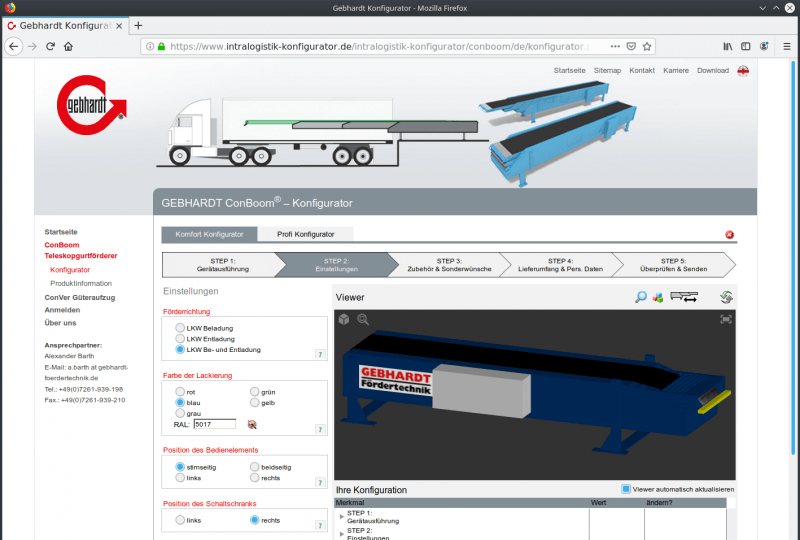Set Schaltschrank position to links
The width and height of the screenshot is (800, 540).
[x=180, y=520]
